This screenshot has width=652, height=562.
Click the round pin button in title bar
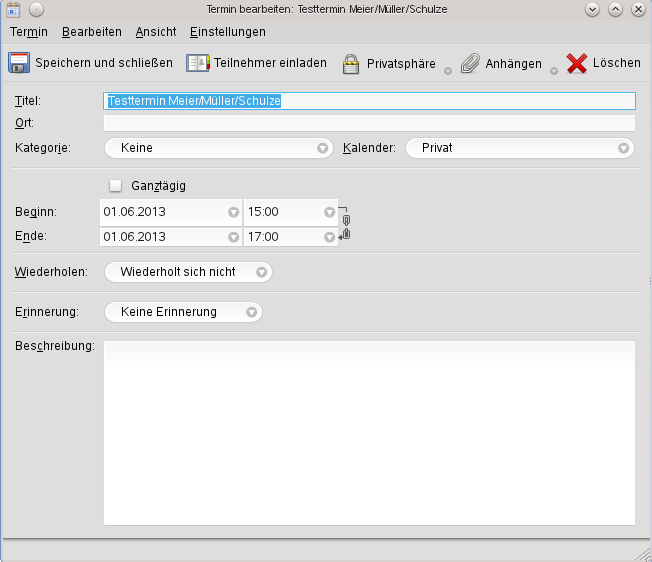[x=37, y=9]
